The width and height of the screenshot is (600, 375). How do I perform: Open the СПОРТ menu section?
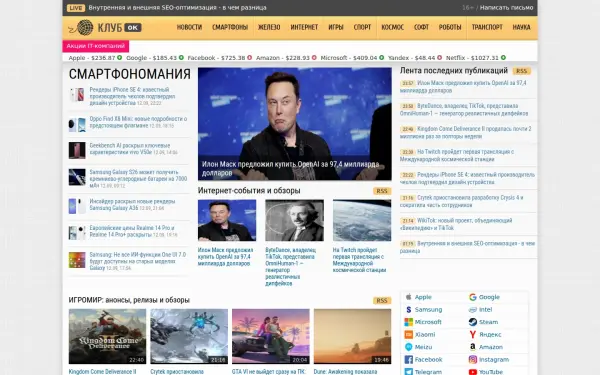pyautogui.click(x=362, y=28)
